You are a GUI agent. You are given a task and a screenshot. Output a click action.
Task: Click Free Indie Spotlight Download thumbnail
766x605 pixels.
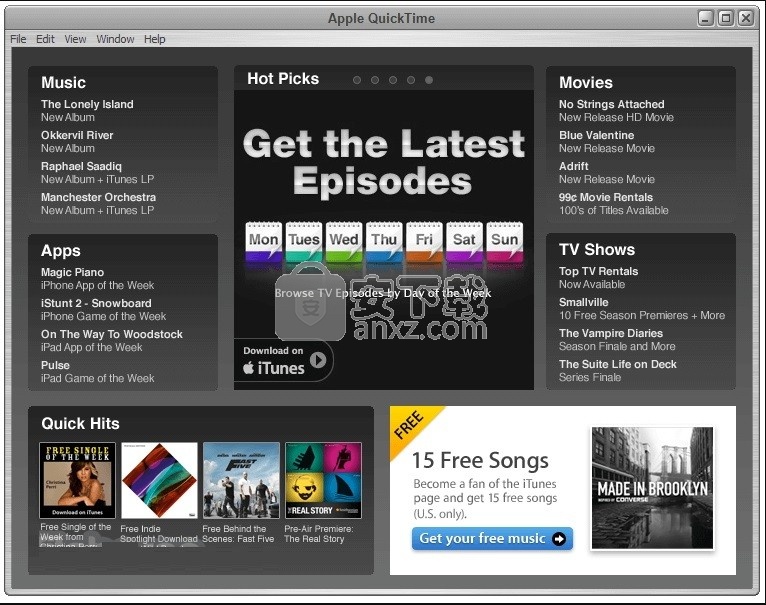[159, 480]
